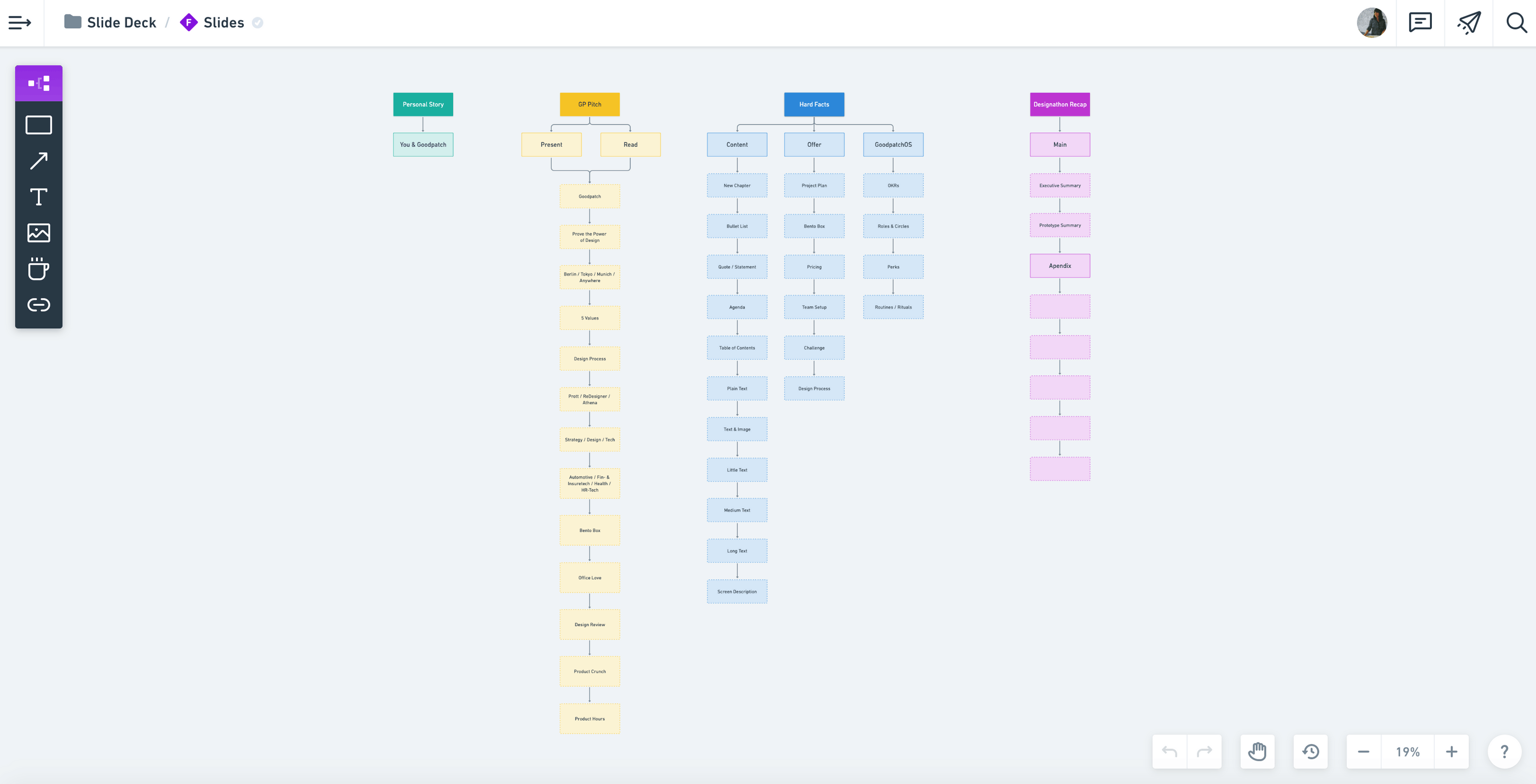Activate the hand pan tool
1536x784 pixels.
click(1257, 752)
